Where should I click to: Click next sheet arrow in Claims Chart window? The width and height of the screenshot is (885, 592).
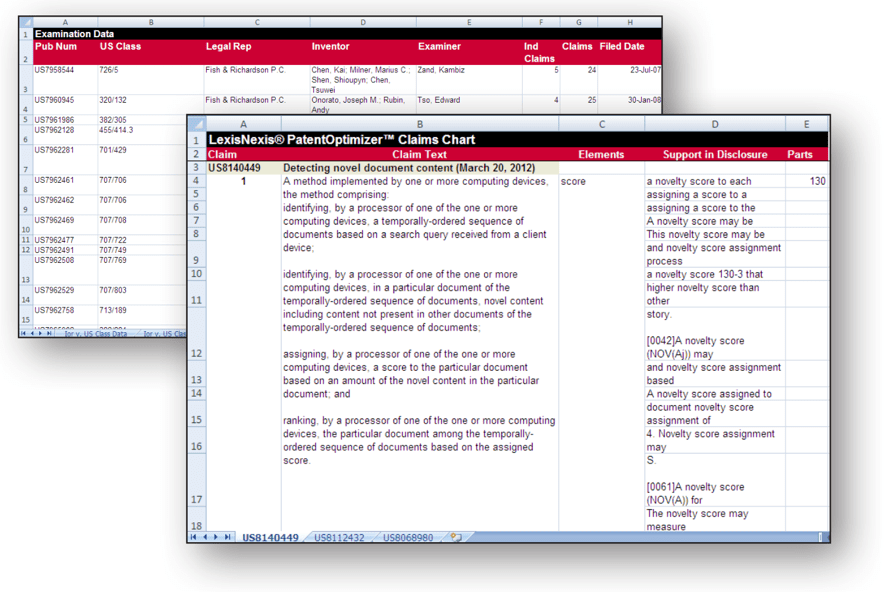tap(216, 537)
